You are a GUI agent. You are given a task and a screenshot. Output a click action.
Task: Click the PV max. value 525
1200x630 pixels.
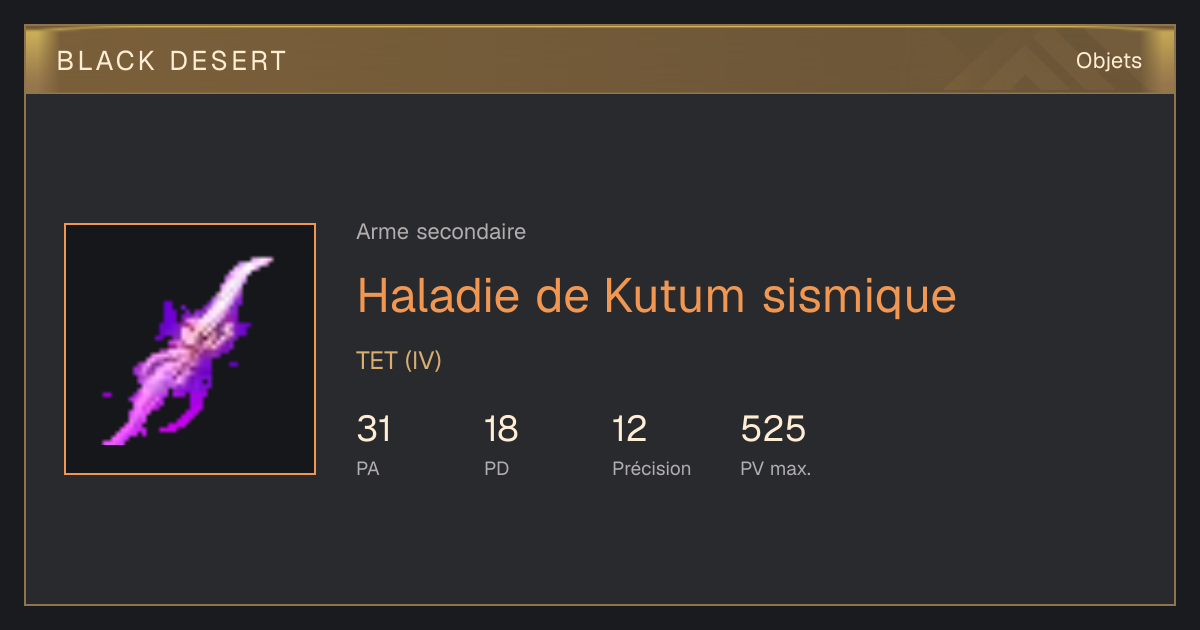pos(773,430)
